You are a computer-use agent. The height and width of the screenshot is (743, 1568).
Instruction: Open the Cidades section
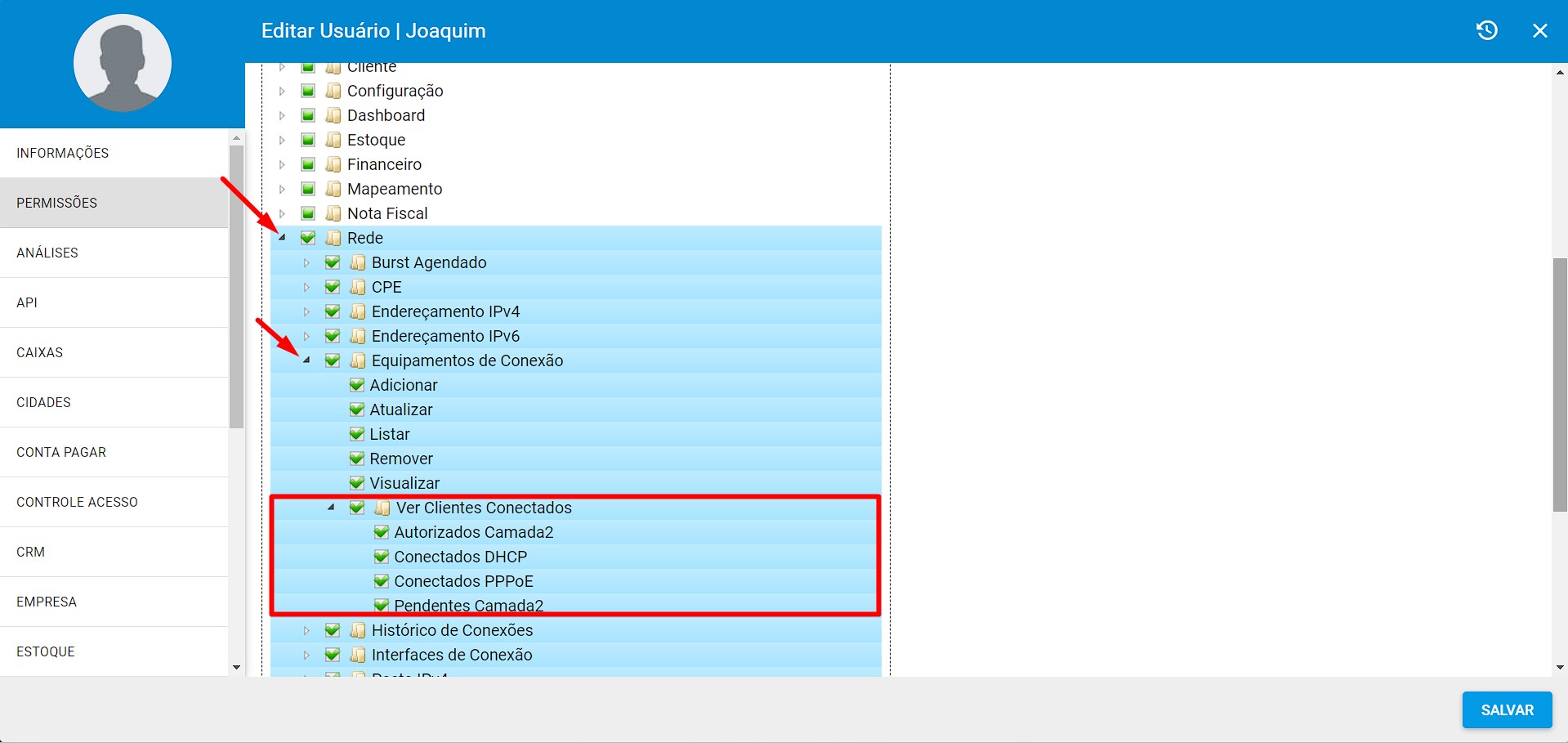(x=114, y=402)
